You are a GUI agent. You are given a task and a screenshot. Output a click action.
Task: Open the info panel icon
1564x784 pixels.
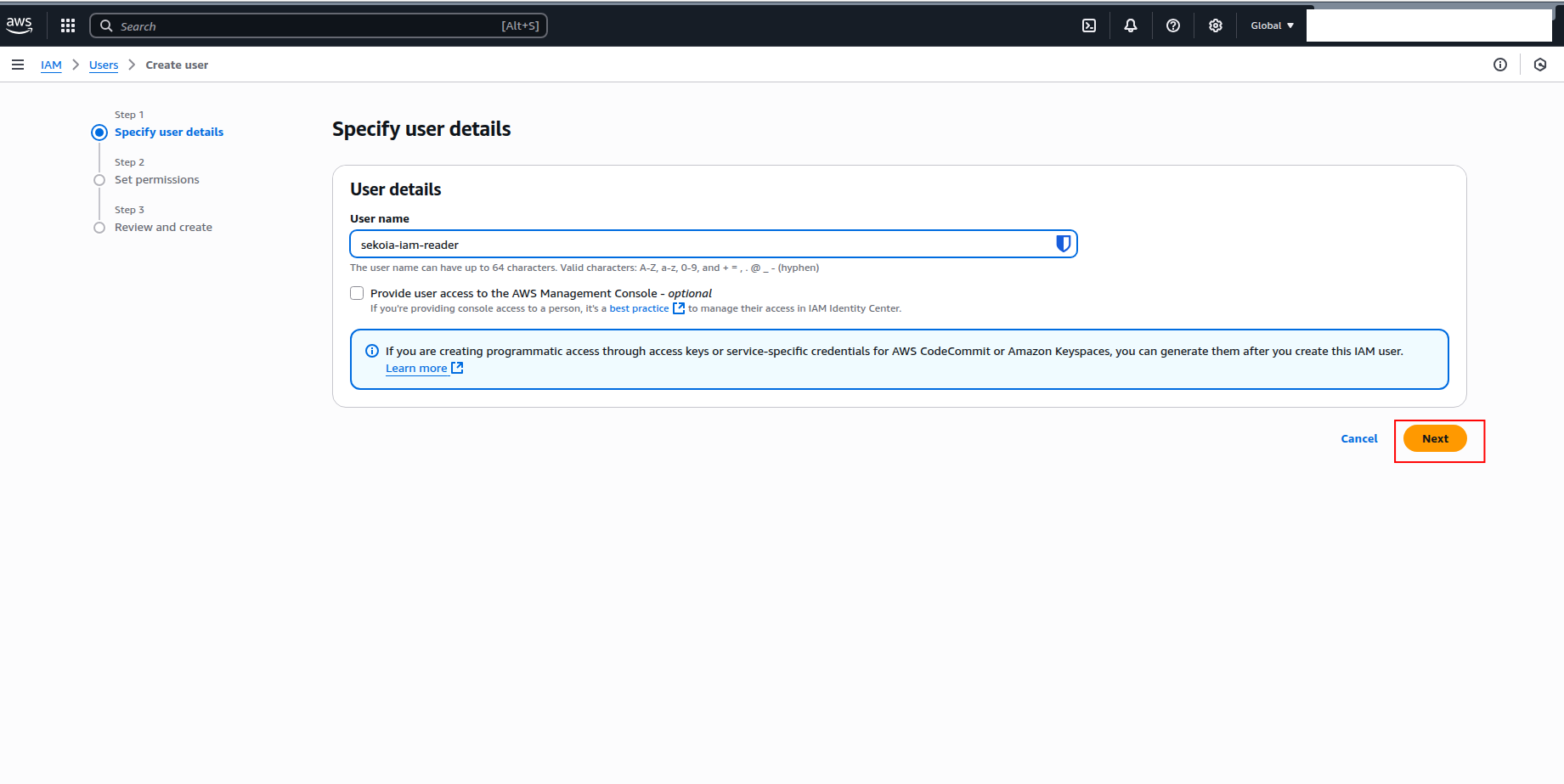pyautogui.click(x=1499, y=65)
